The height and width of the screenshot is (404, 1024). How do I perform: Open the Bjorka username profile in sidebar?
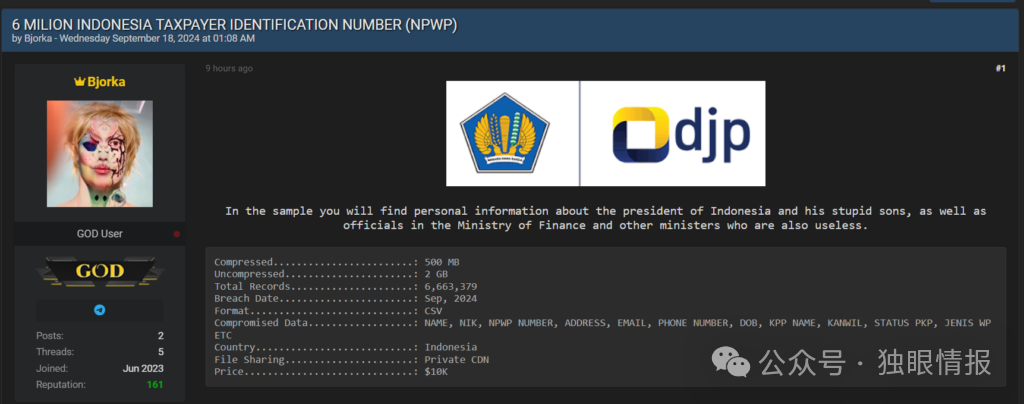point(106,81)
